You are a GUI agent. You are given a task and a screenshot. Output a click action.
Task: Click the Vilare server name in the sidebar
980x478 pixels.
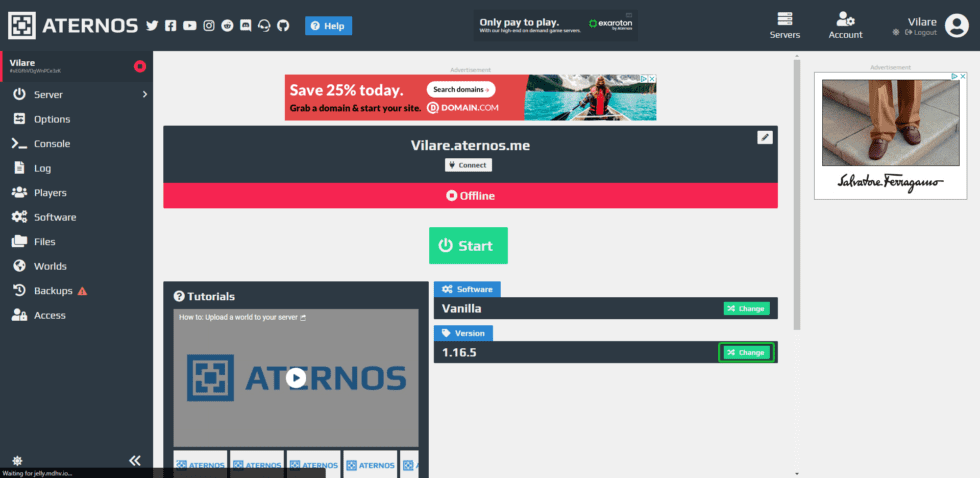click(22, 62)
